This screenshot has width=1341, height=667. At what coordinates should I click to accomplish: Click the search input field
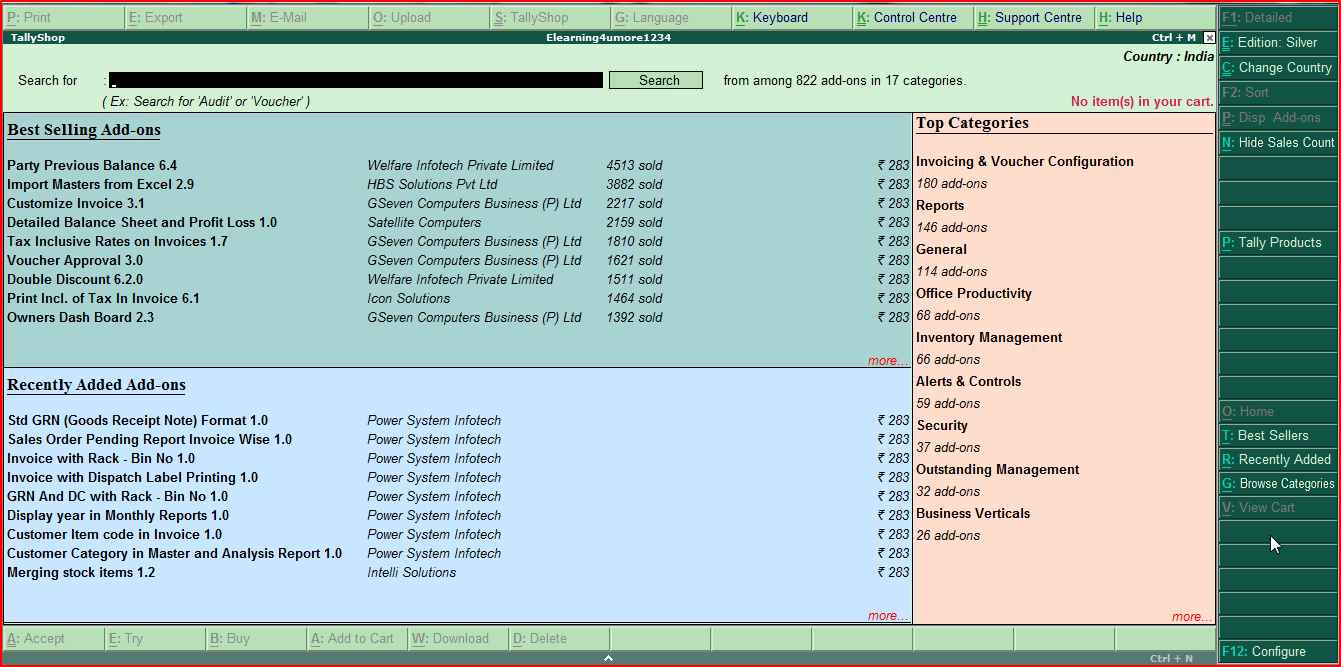tap(355, 80)
